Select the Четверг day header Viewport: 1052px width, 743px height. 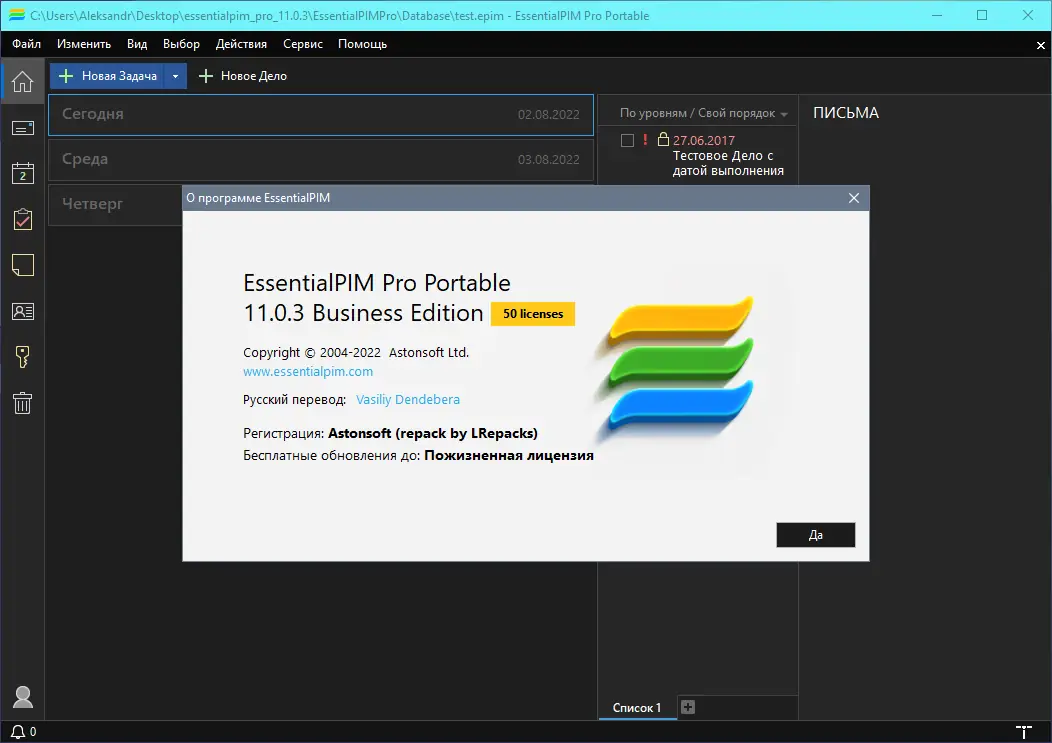pos(93,203)
